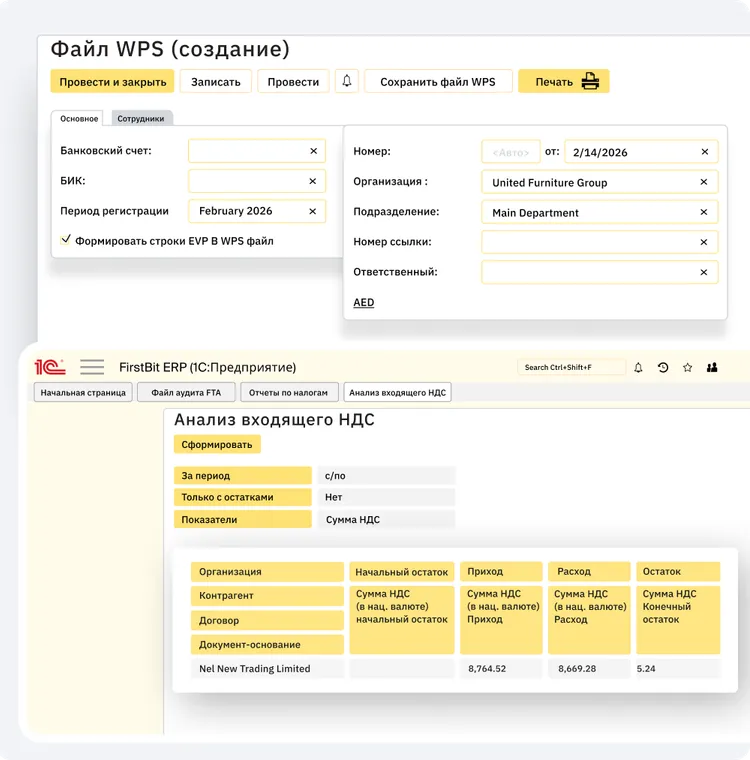Switch to the 'Сотрудники' tab
The width and height of the screenshot is (750, 760).
pyautogui.click(x=141, y=118)
